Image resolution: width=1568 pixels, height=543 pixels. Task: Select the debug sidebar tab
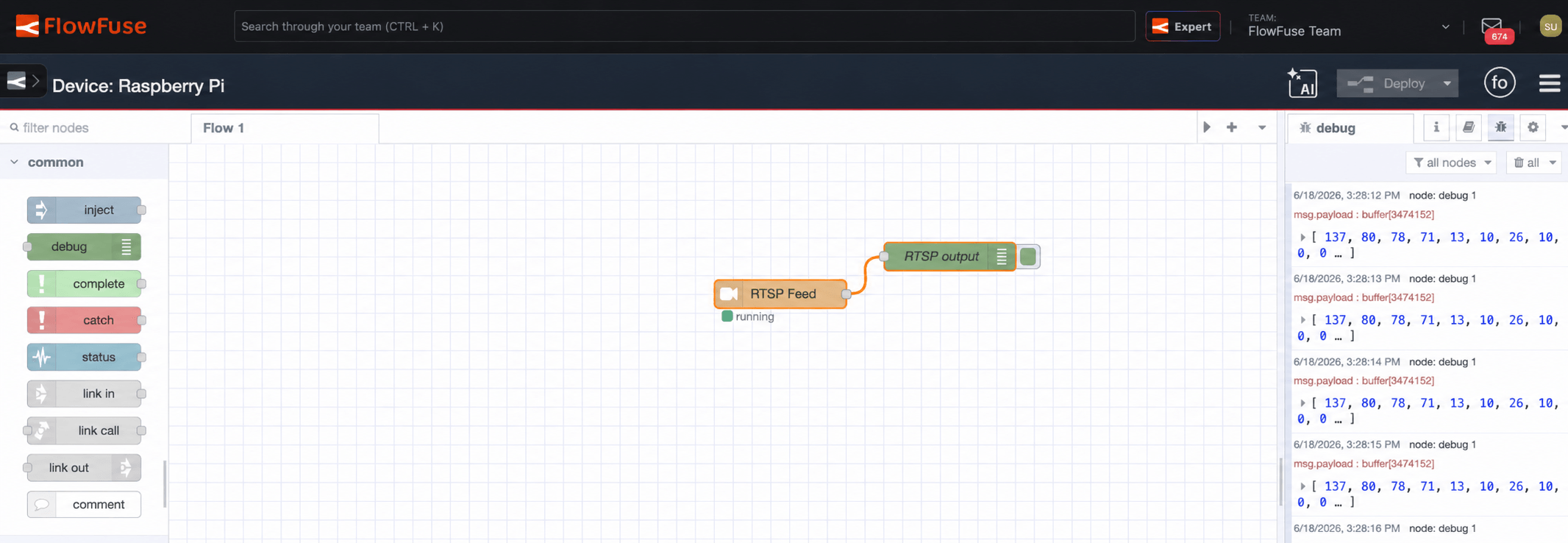(x=1350, y=128)
